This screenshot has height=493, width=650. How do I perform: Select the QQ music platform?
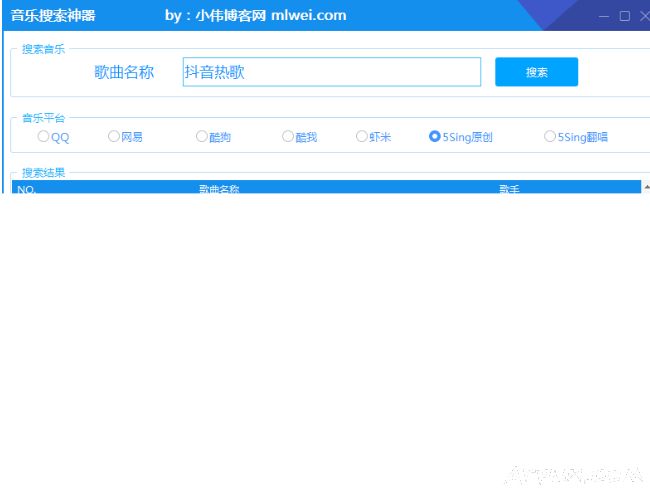tap(53, 137)
